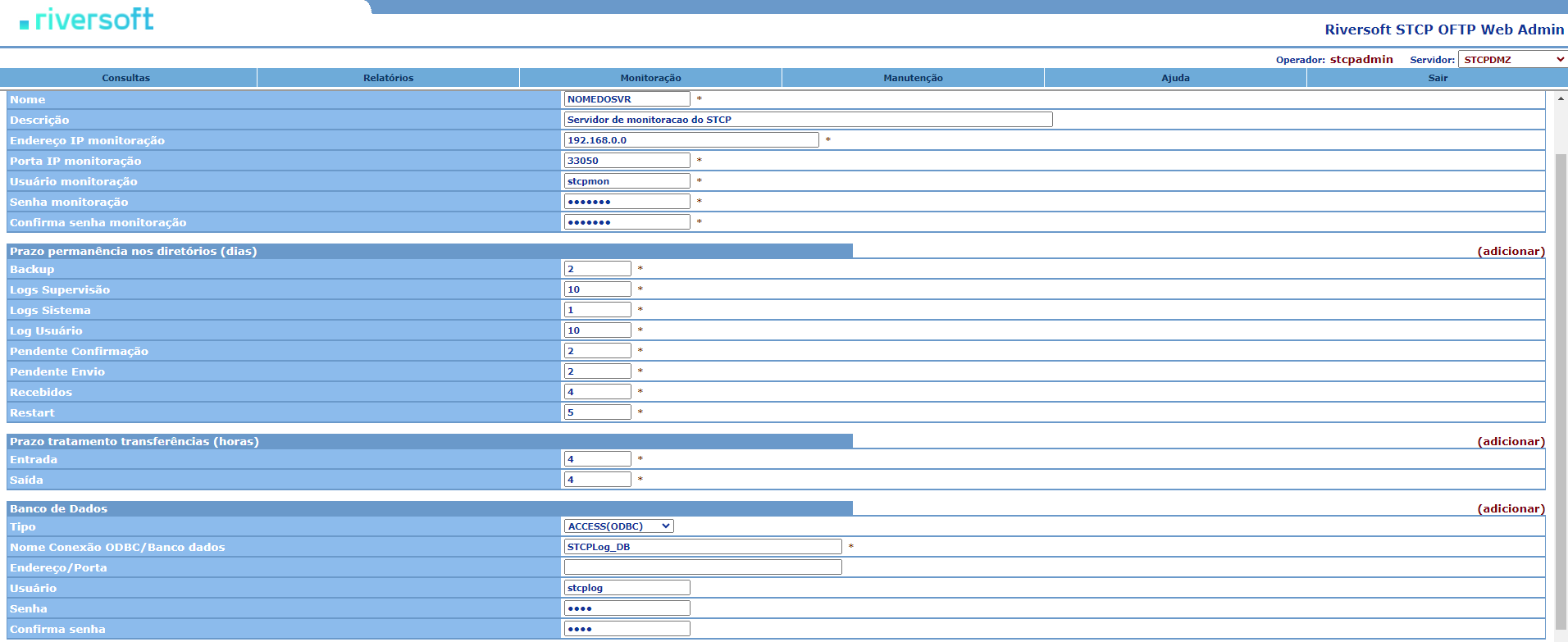Click the database Usuário field containing stcplog

pos(627,588)
